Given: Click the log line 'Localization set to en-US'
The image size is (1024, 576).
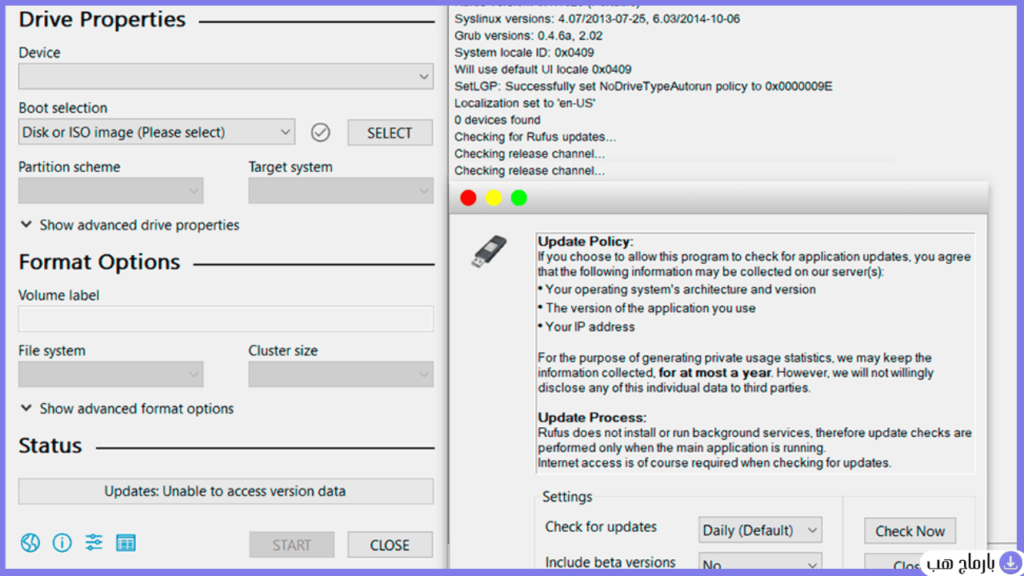Looking at the screenshot, I should (525, 103).
